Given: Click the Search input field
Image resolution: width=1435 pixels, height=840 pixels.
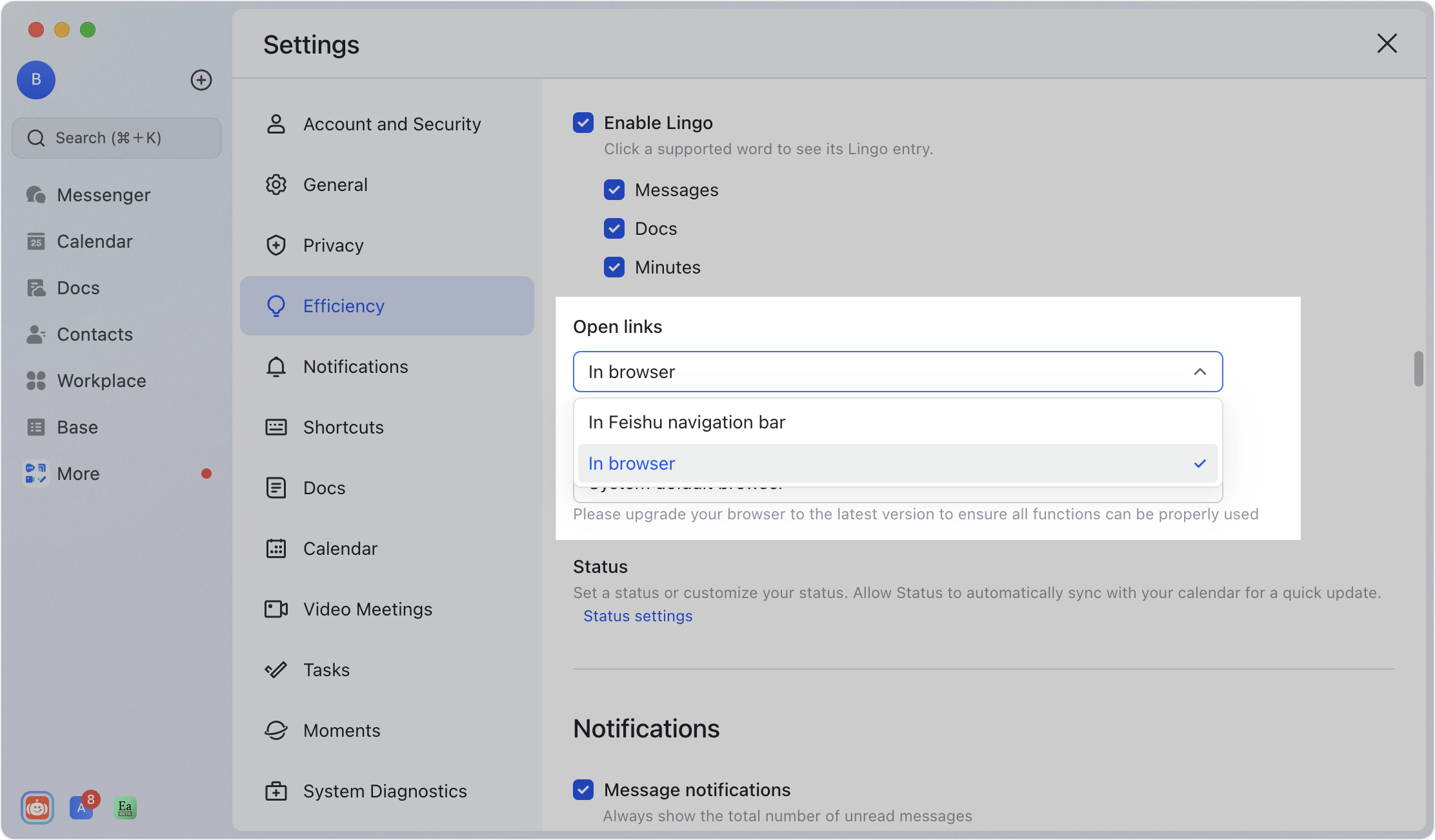Looking at the screenshot, I should click(116, 137).
